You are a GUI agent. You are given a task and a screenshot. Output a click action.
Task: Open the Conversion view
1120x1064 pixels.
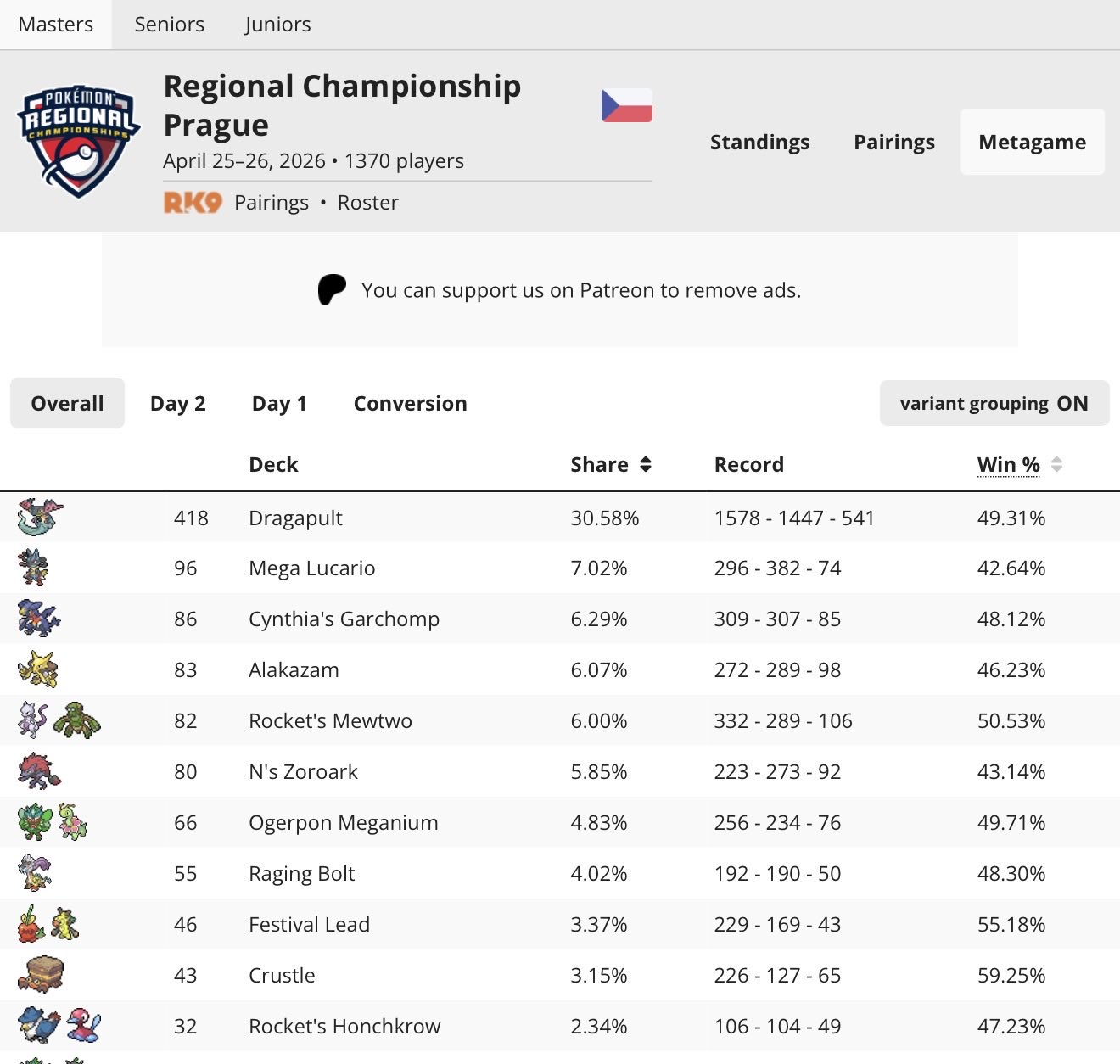point(411,403)
